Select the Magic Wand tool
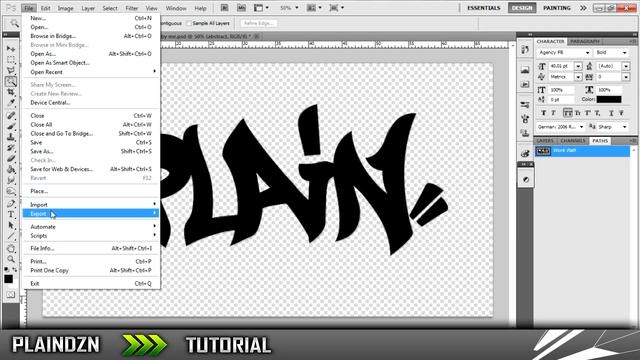This screenshot has height=360, width=640. click(11, 82)
